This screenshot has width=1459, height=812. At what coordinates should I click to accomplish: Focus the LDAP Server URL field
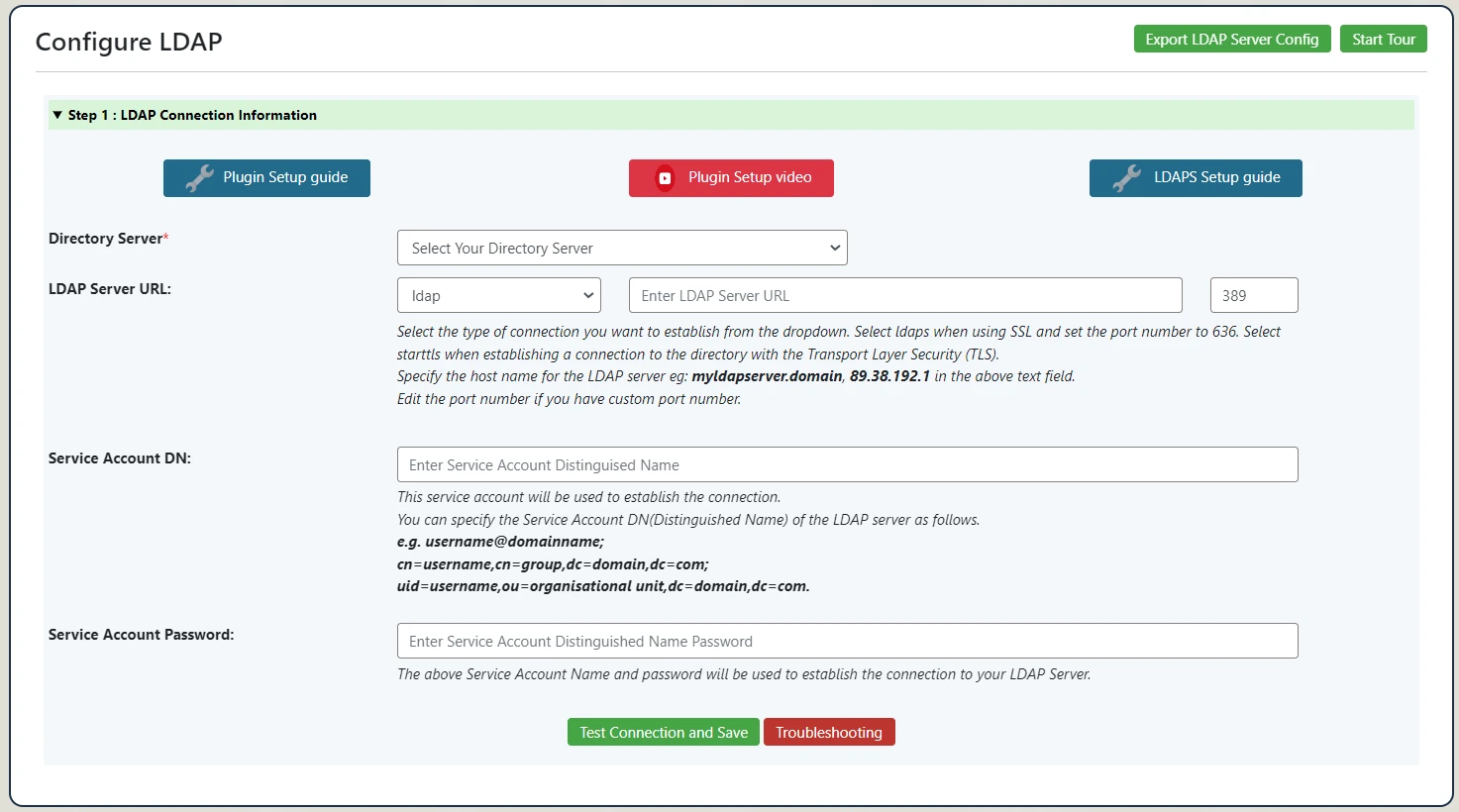tap(904, 294)
